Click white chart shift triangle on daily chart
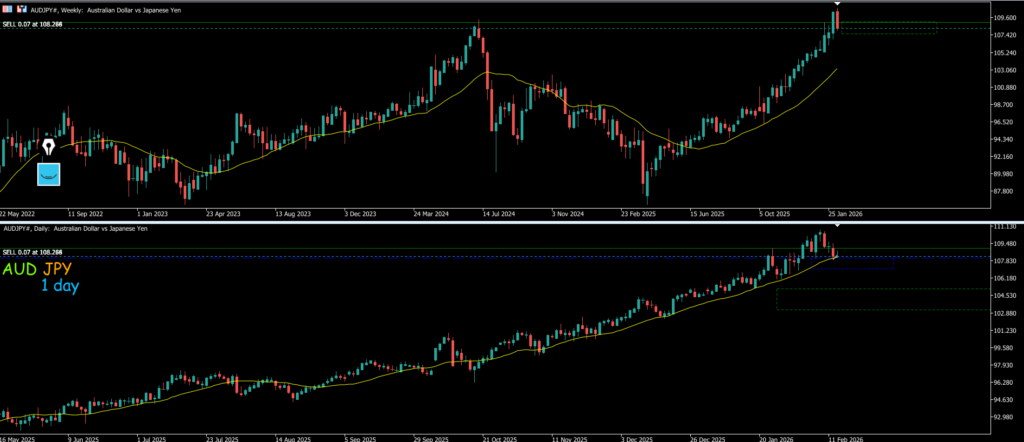Image resolution: width=1024 pixels, height=442 pixels. [x=836, y=230]
